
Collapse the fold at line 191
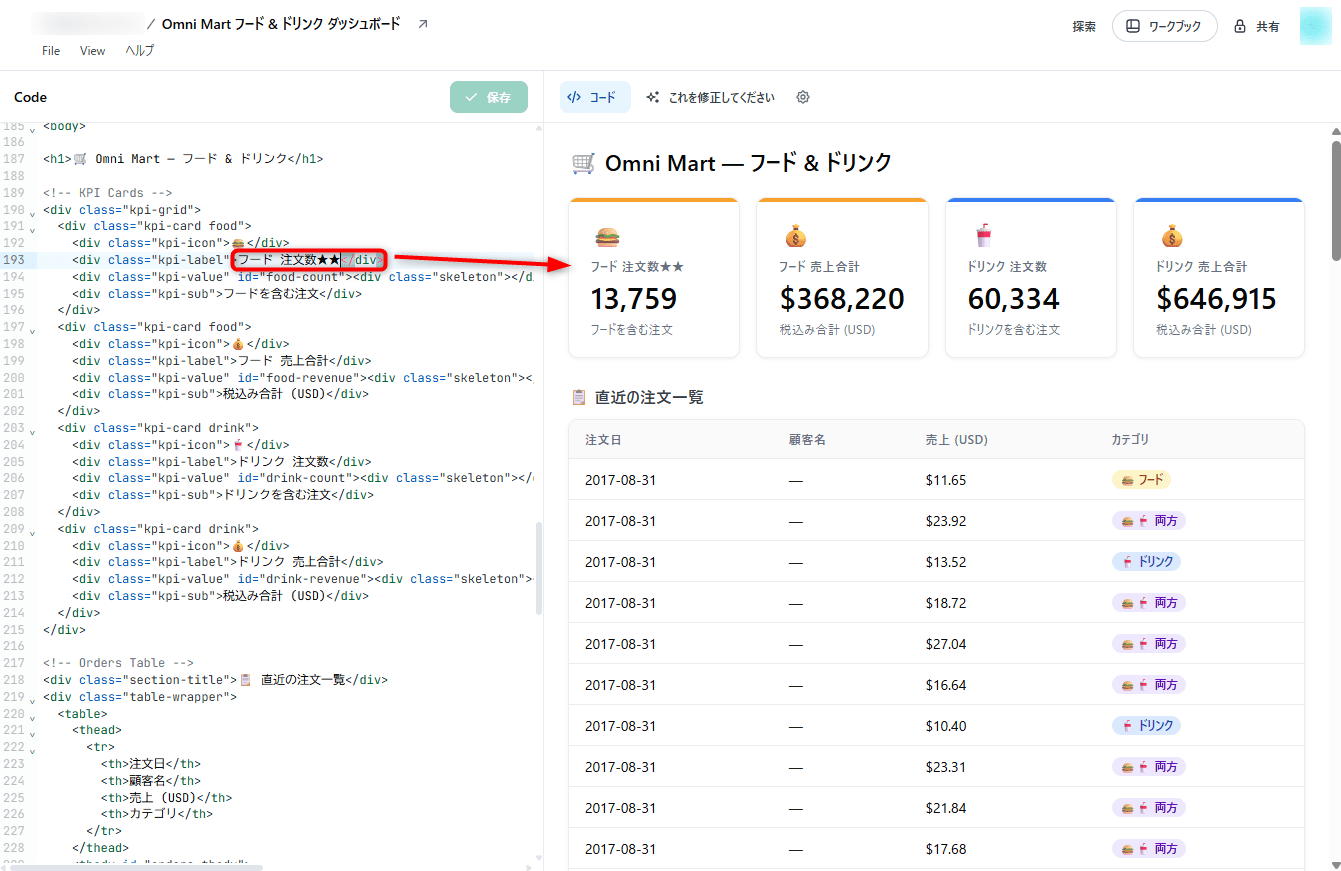tap(32, 229)
